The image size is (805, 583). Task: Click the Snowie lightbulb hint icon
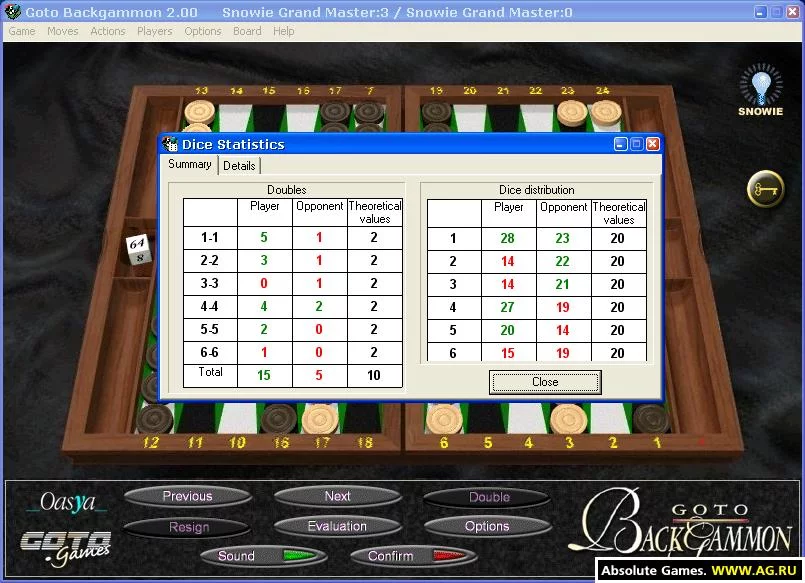click(x=761, y=90)
